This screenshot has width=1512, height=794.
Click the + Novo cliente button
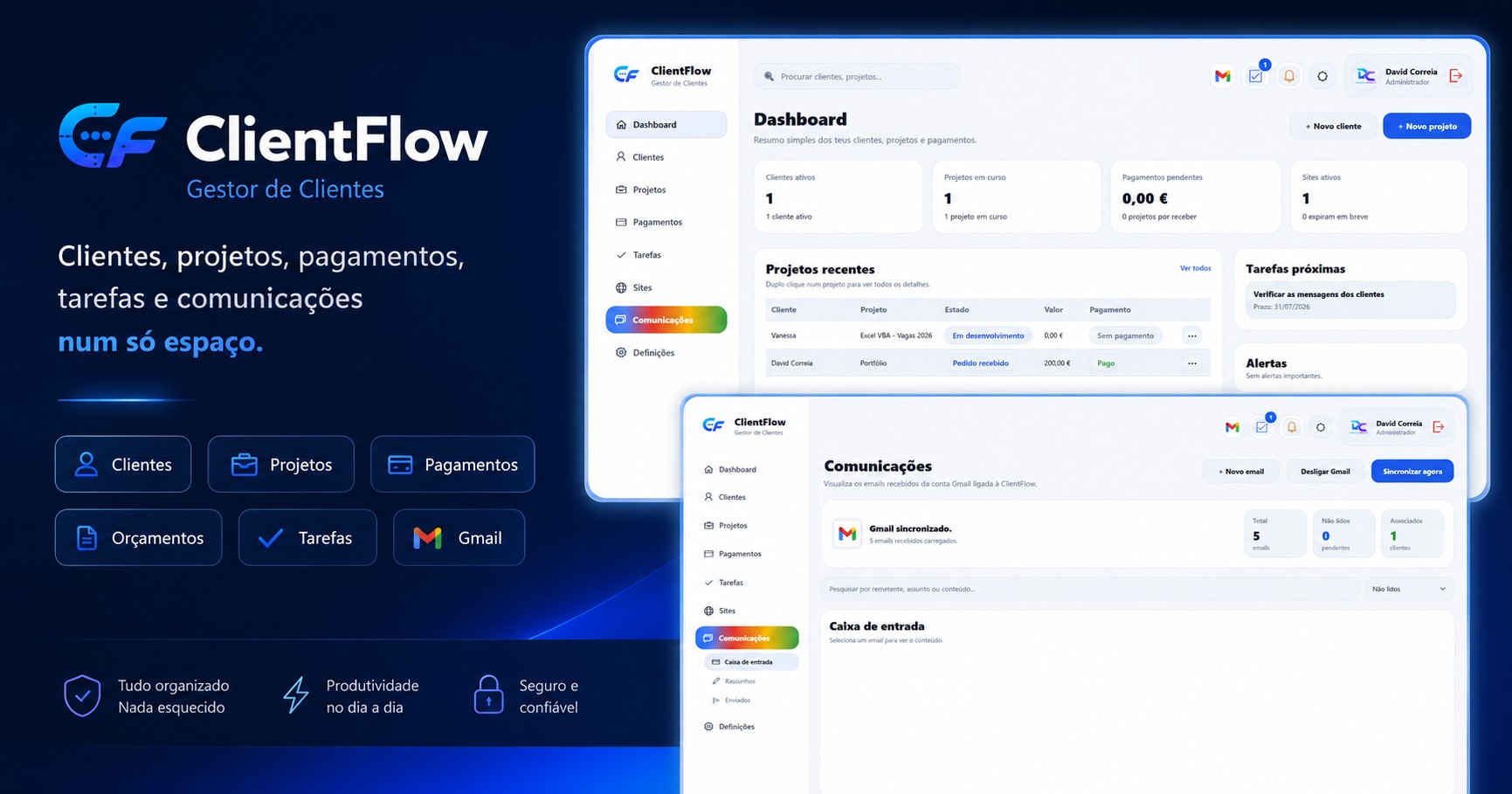[1333, 126]
